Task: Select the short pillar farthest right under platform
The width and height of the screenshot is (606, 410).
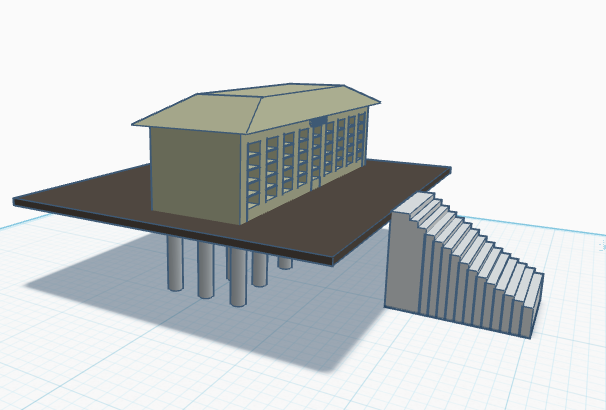Action: pyautogui.click(x=285, y=263)
